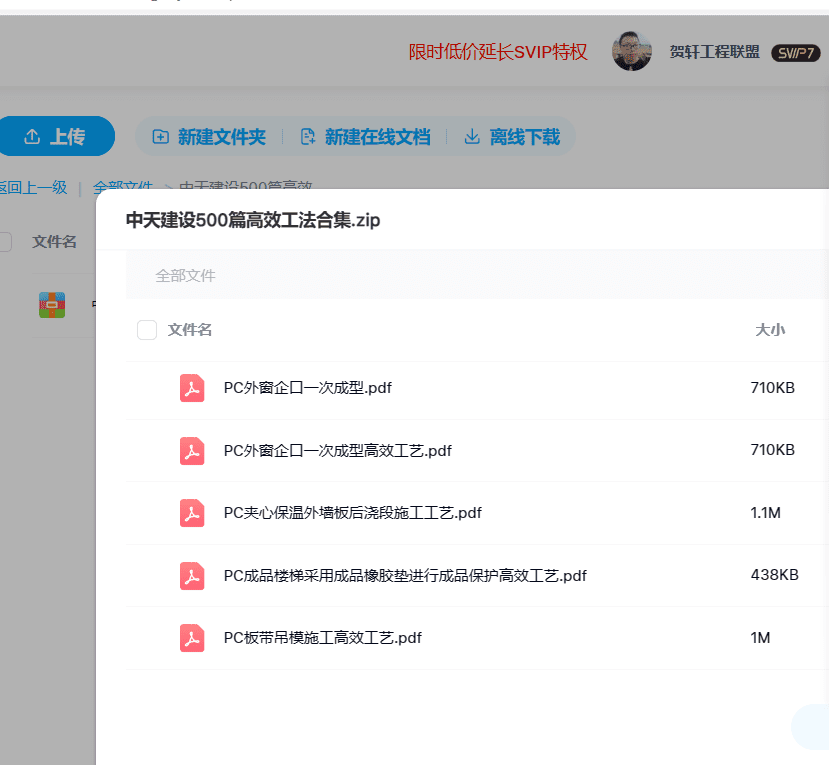Click the 文件名 column header in dialog
The width and height of the screenshot is (829, 765).
click(190, 330)
